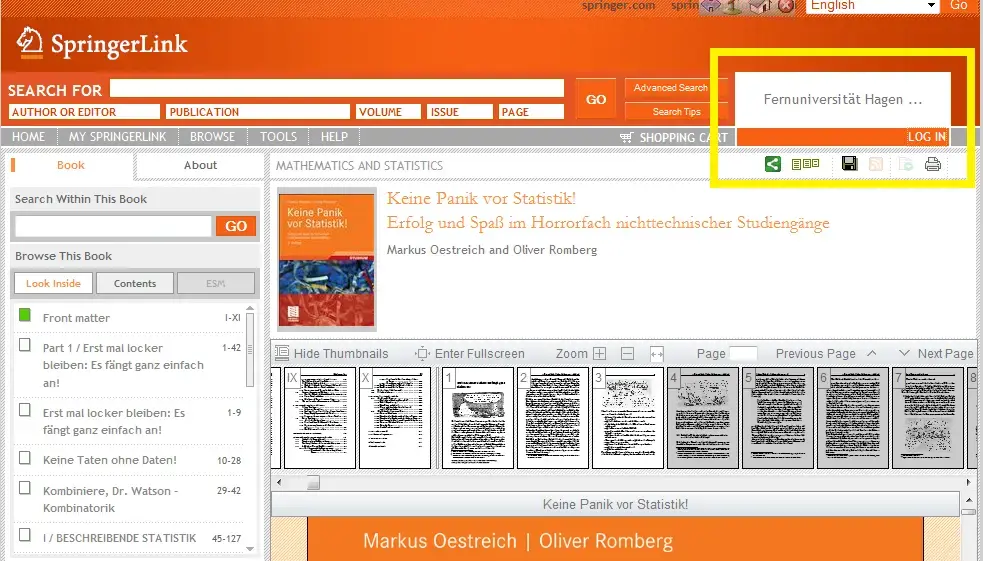Screen dimensions: 983x561
Task: Click the Previous Page up chevron
Action: pyautogui.click(x=871, y=354)
